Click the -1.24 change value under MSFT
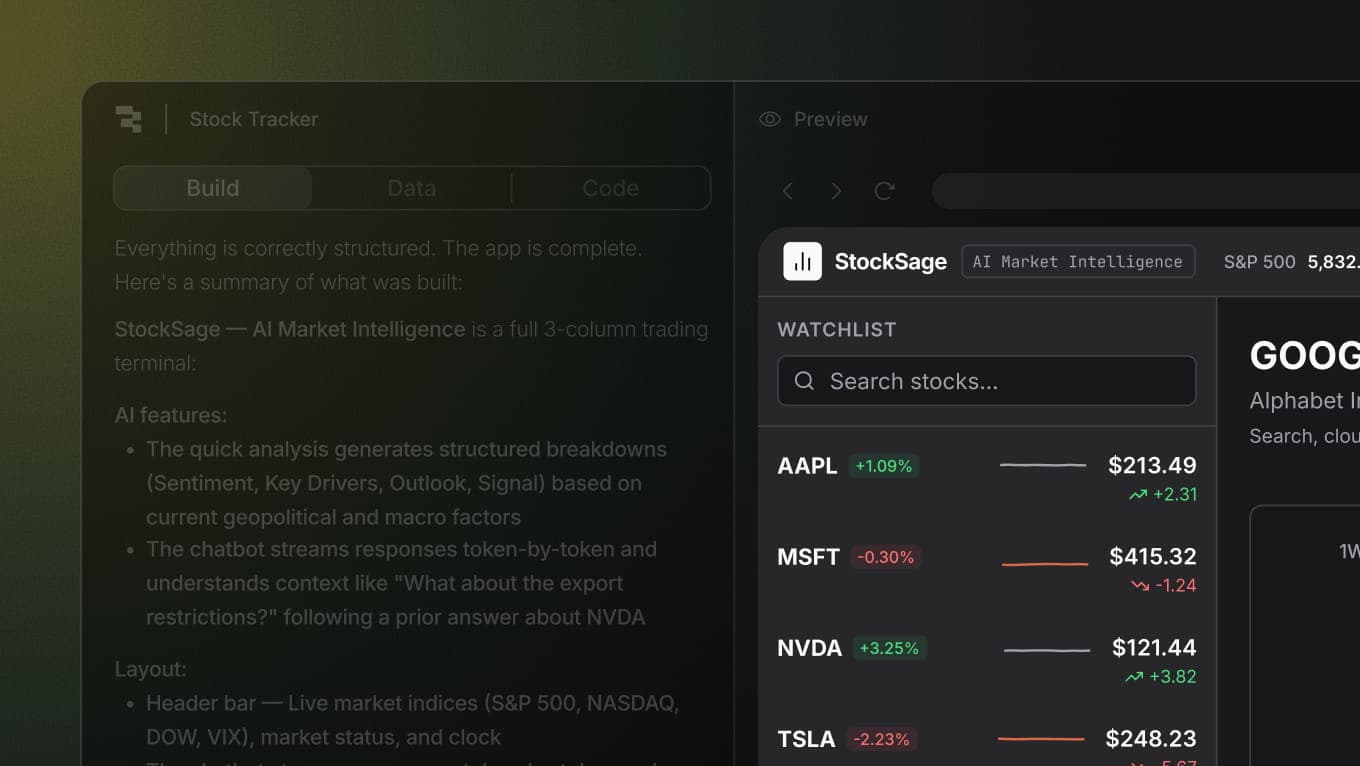The width and height of the screenshot is (1360, 766). tap(1176, 585)
